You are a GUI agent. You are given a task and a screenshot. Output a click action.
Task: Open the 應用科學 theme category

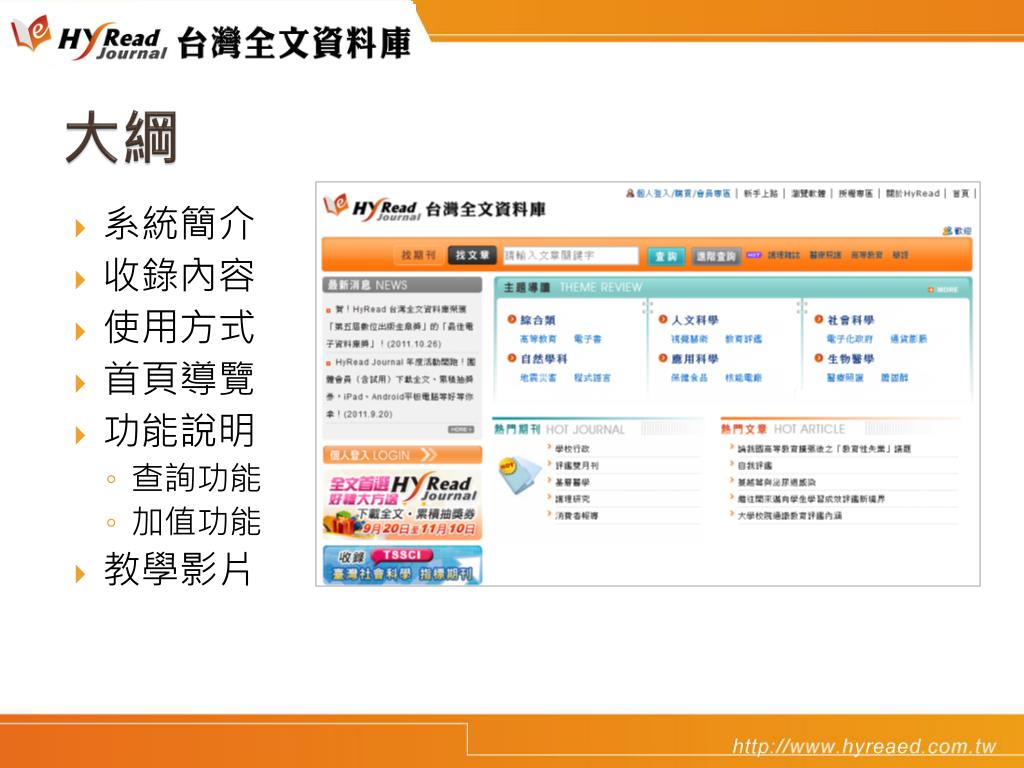pyautogui.click(x=694, y=359)
